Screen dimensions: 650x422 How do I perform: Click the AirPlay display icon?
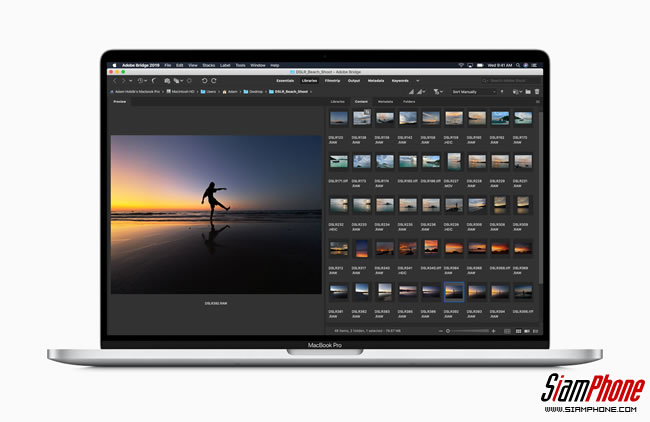pyautogui.click(x=470, y=65)
